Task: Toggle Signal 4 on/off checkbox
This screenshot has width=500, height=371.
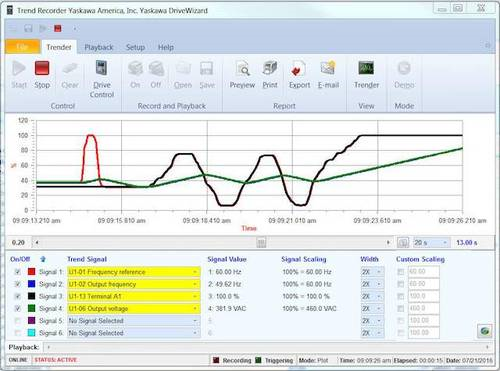Action: pos(18,309)
